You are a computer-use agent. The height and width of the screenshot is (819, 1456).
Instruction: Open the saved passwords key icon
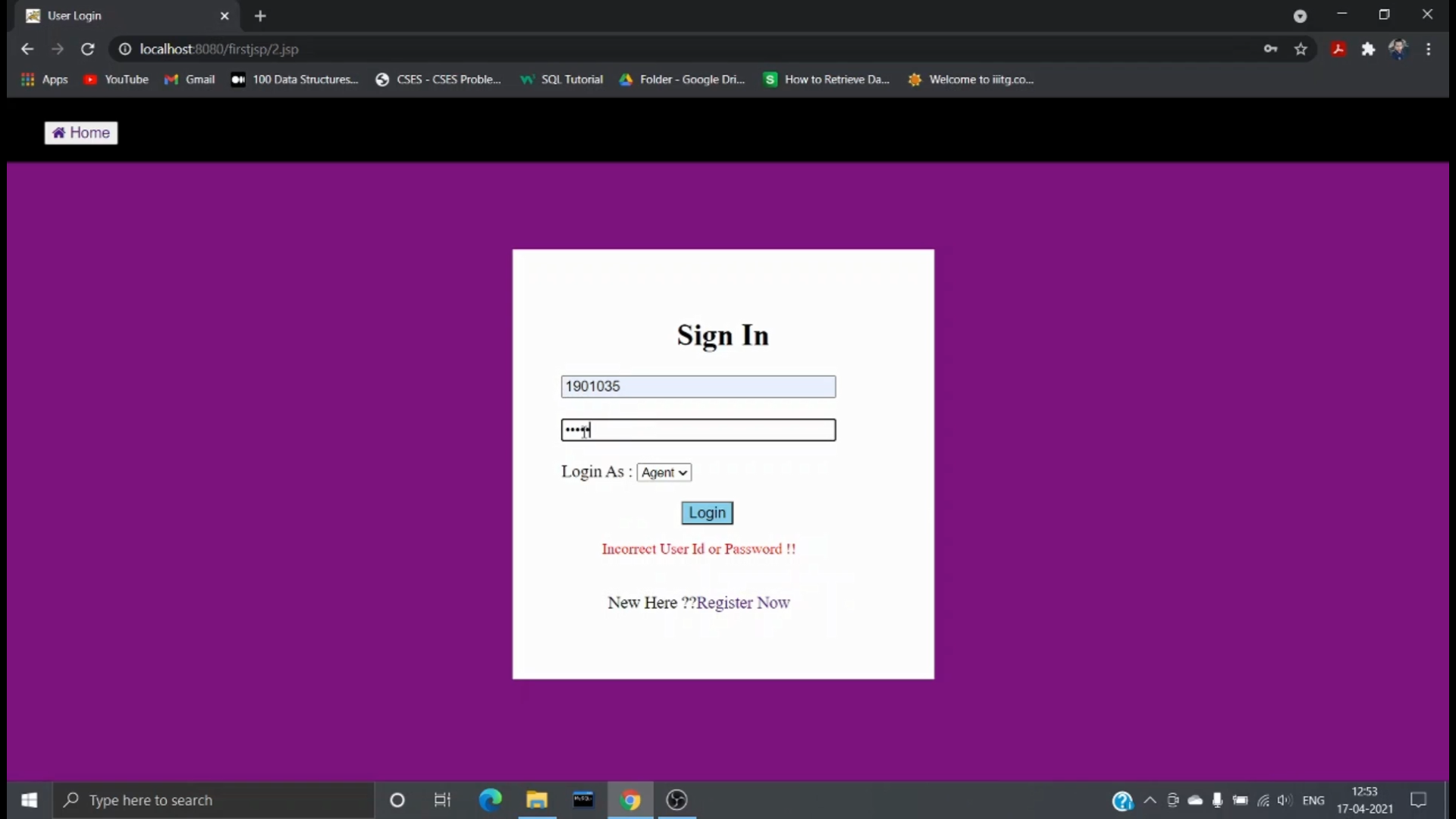(x=1271, y=49)
